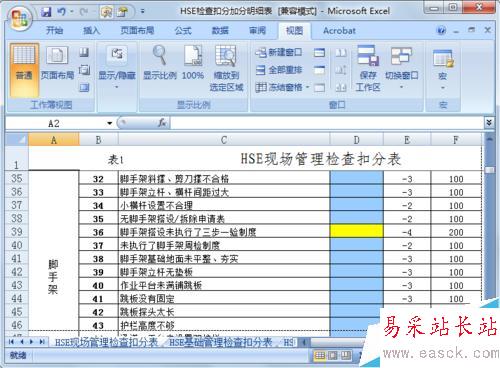The image size is (500, 368).
Task: Undo the last action
Action: [x=61, y=12]
